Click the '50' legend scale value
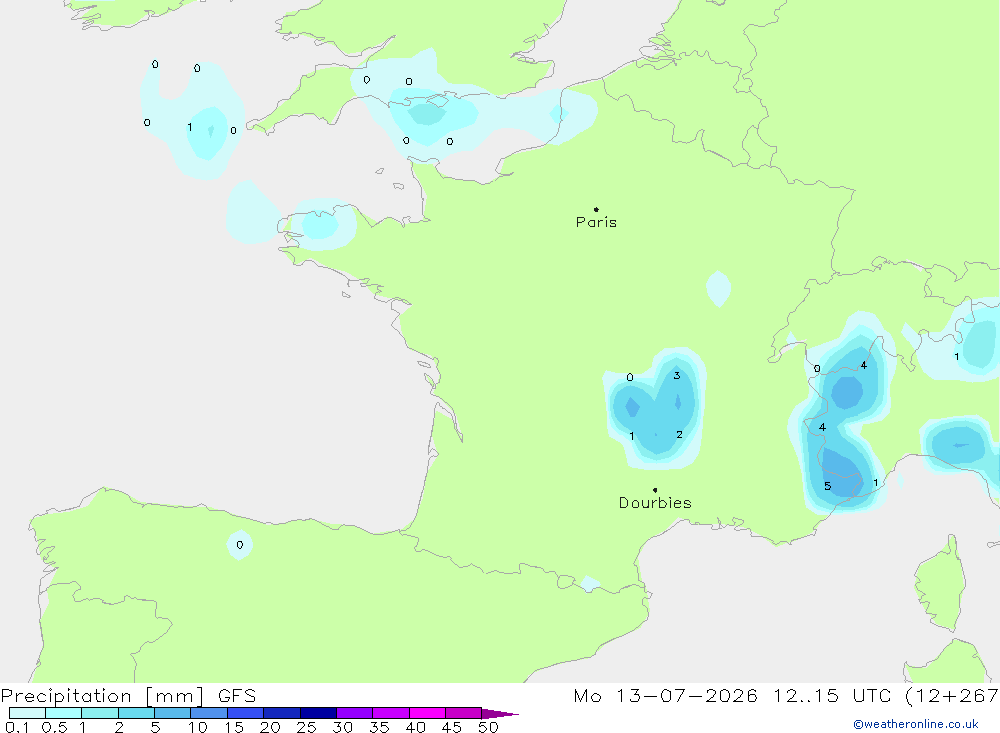Image resolution: width=1000 pixels, height=733 pixels. [x=488, y=727]
